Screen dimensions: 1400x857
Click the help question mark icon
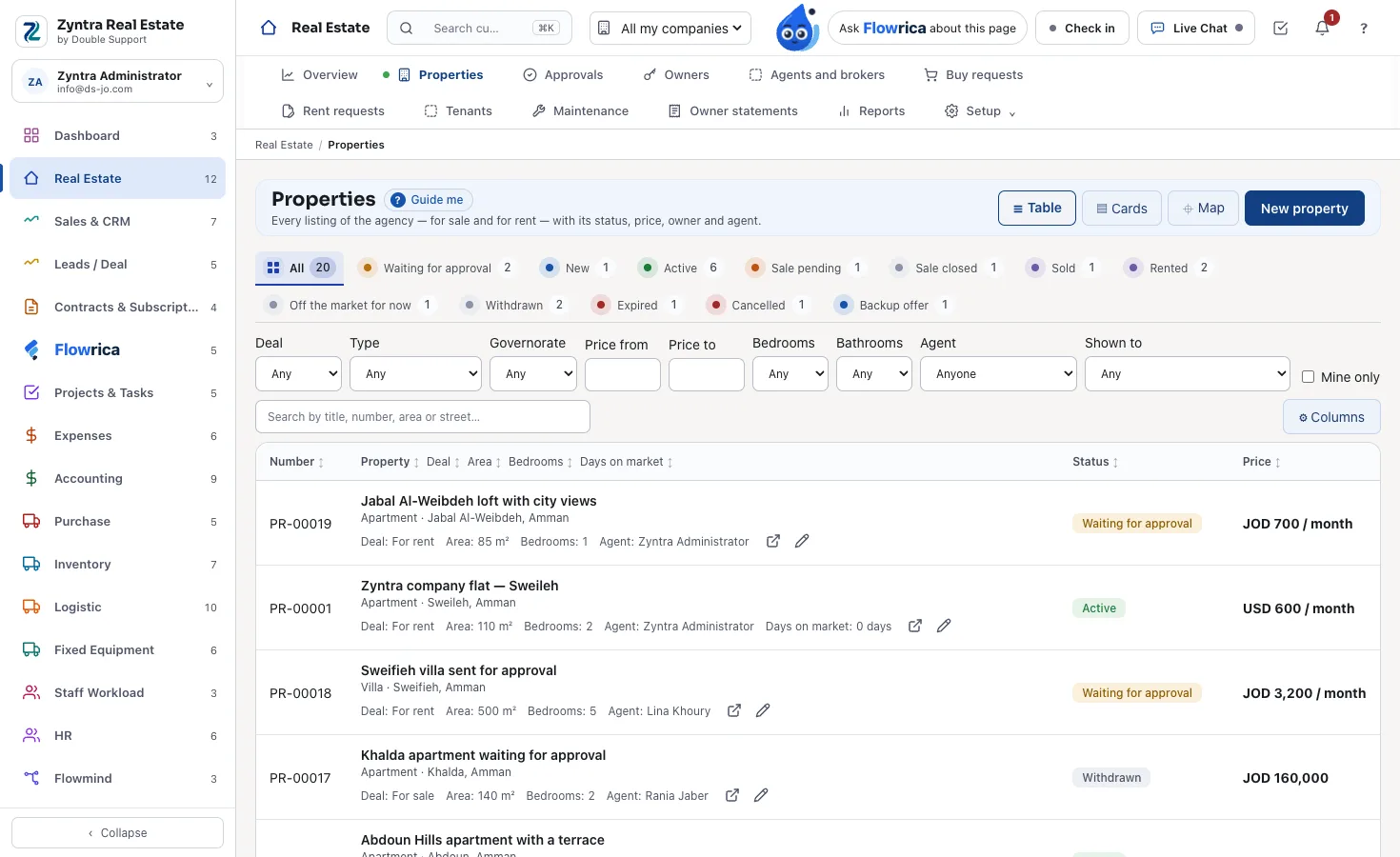[1364, 29]
